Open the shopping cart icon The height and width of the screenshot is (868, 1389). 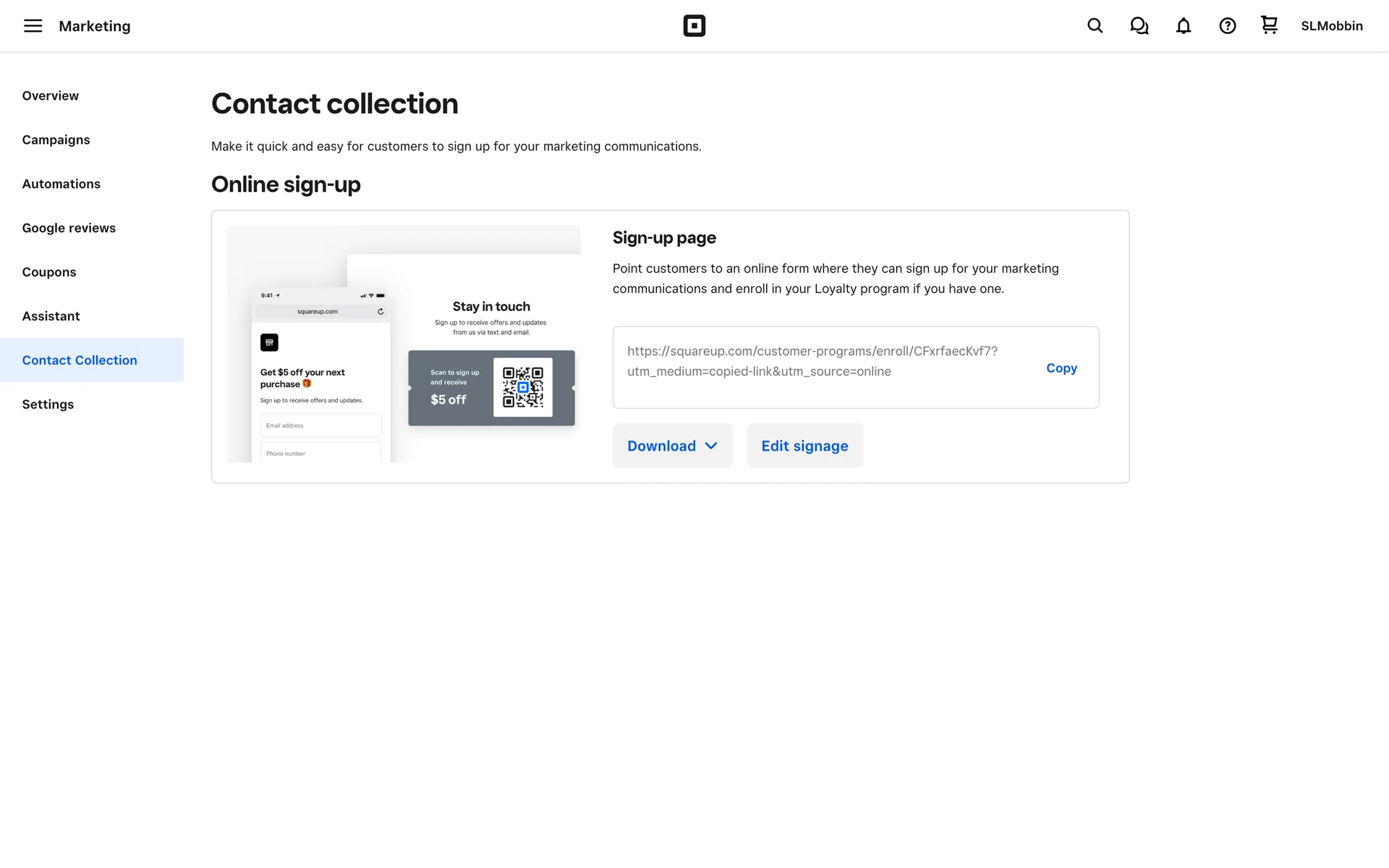coord(1269,25)
